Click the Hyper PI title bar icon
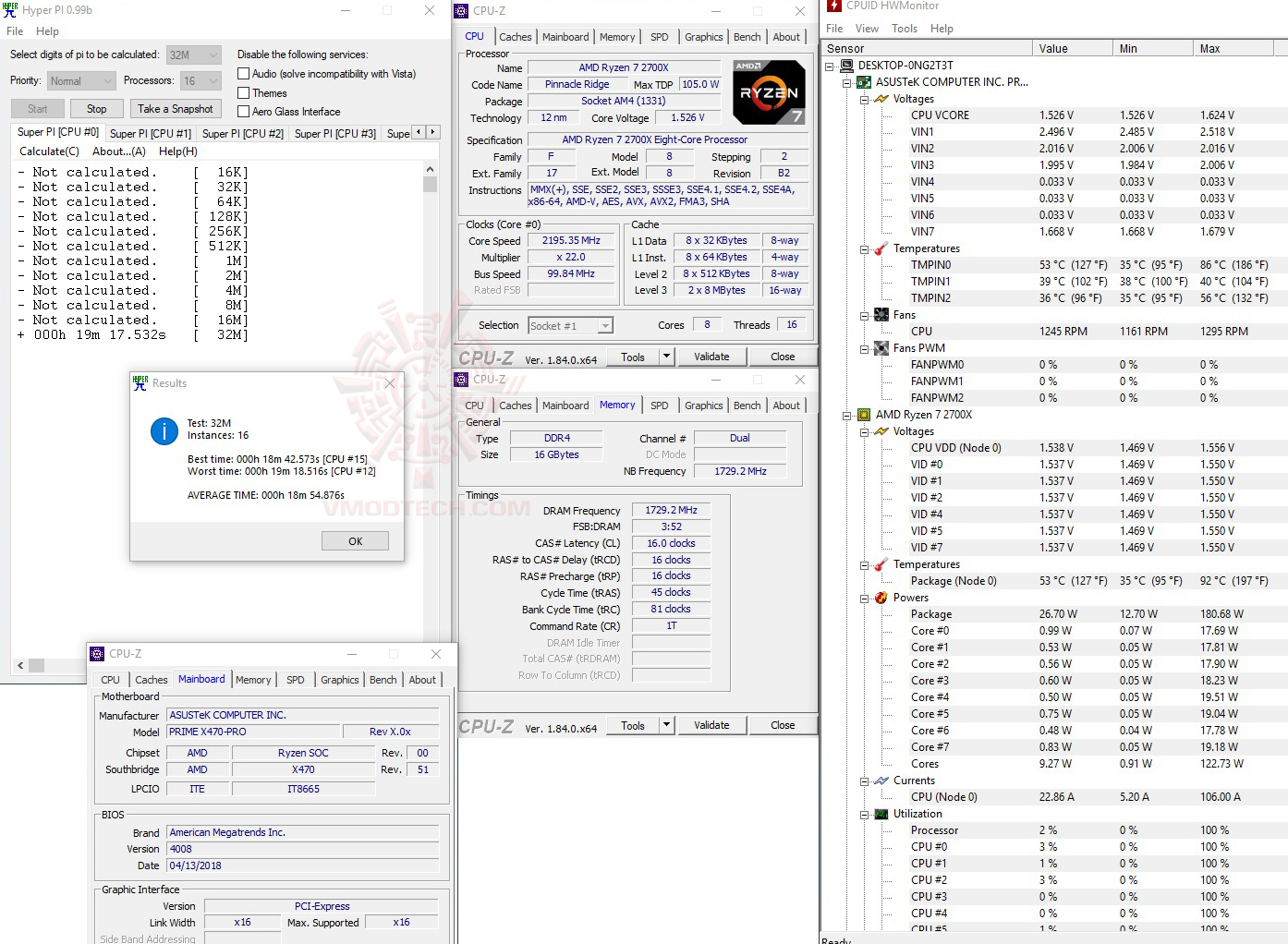 [x=10, y=10]
